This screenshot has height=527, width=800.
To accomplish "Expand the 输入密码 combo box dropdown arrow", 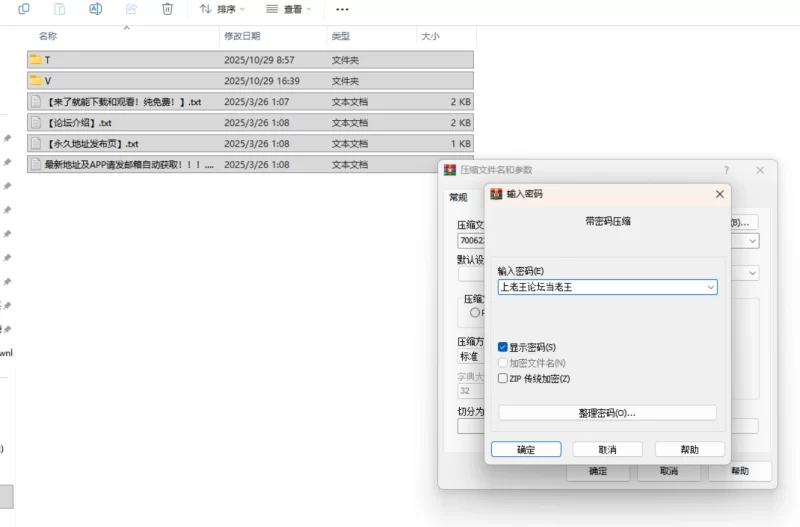I will [x=710, y=287].
